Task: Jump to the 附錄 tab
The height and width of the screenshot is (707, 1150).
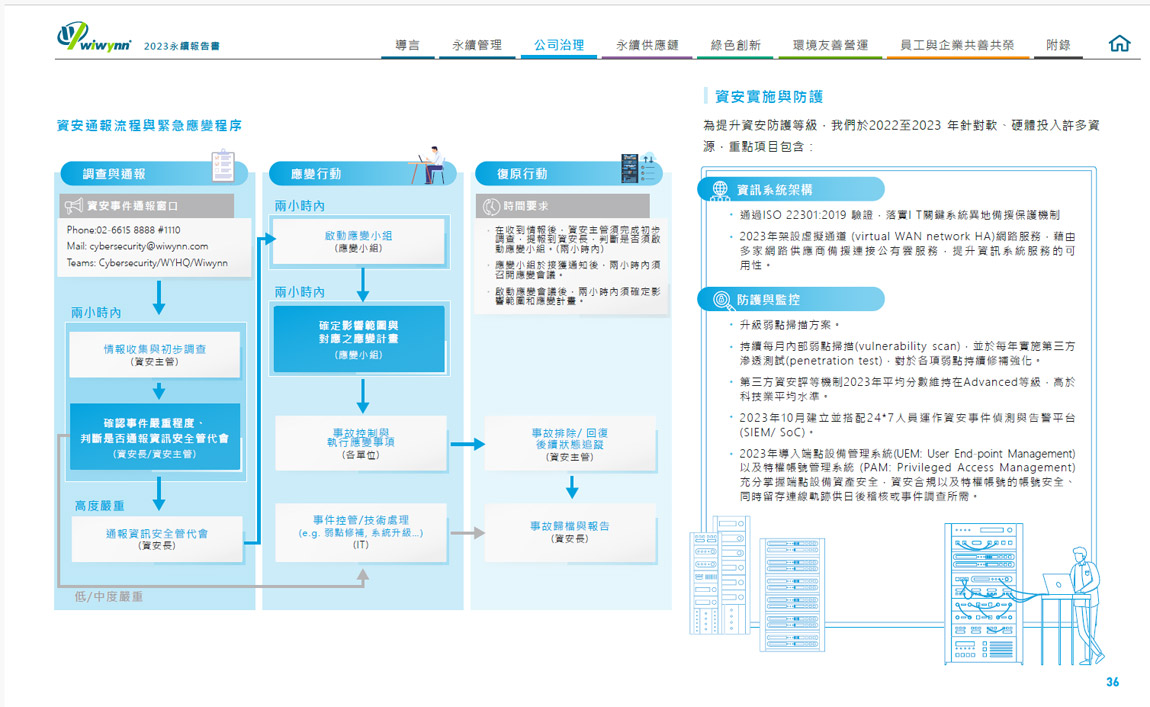Action: 1058,45
